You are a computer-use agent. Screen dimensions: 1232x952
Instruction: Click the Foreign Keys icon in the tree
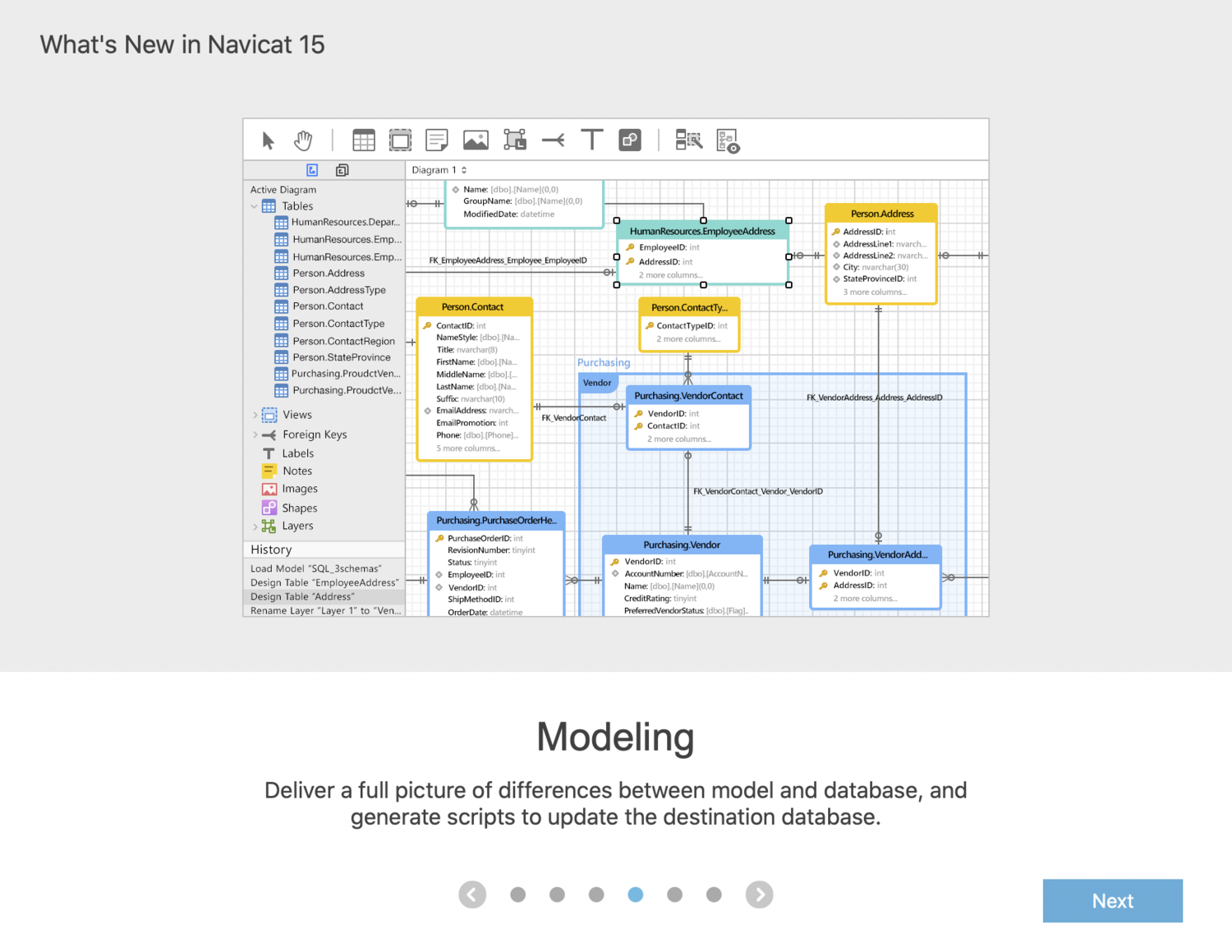[269, 435]
